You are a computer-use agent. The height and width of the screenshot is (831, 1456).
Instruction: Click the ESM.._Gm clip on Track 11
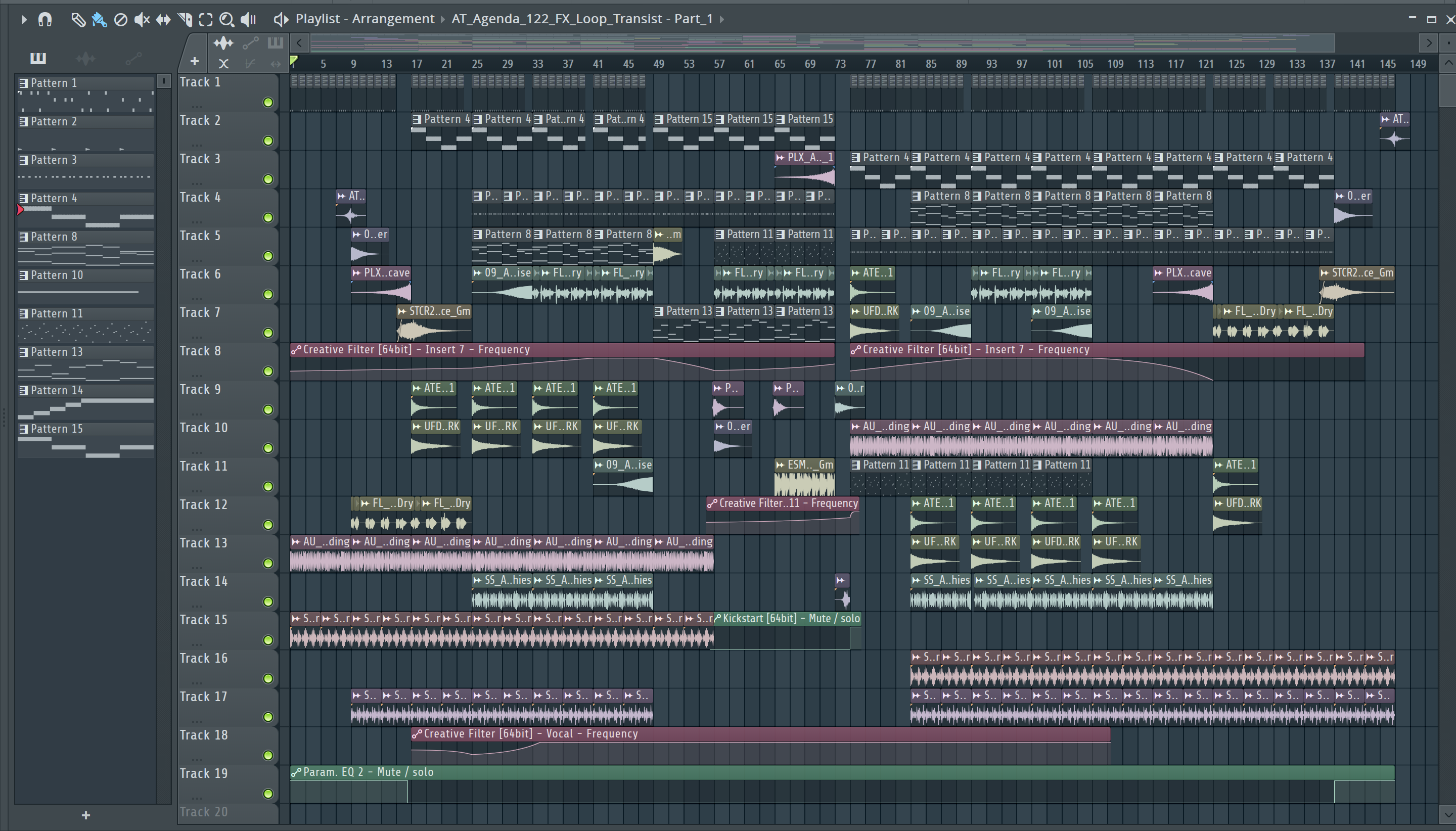804,477
